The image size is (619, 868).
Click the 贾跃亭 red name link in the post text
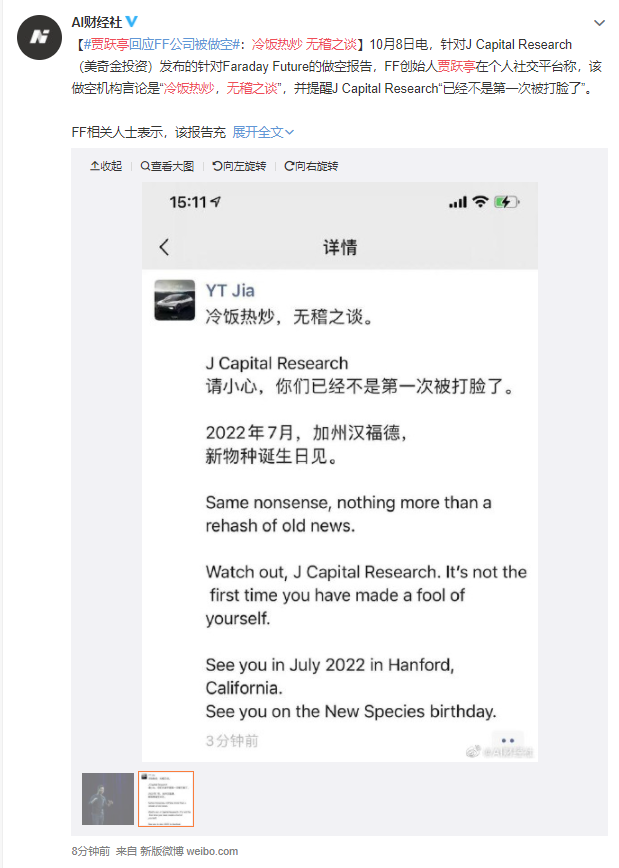click(x=458, y=67)
